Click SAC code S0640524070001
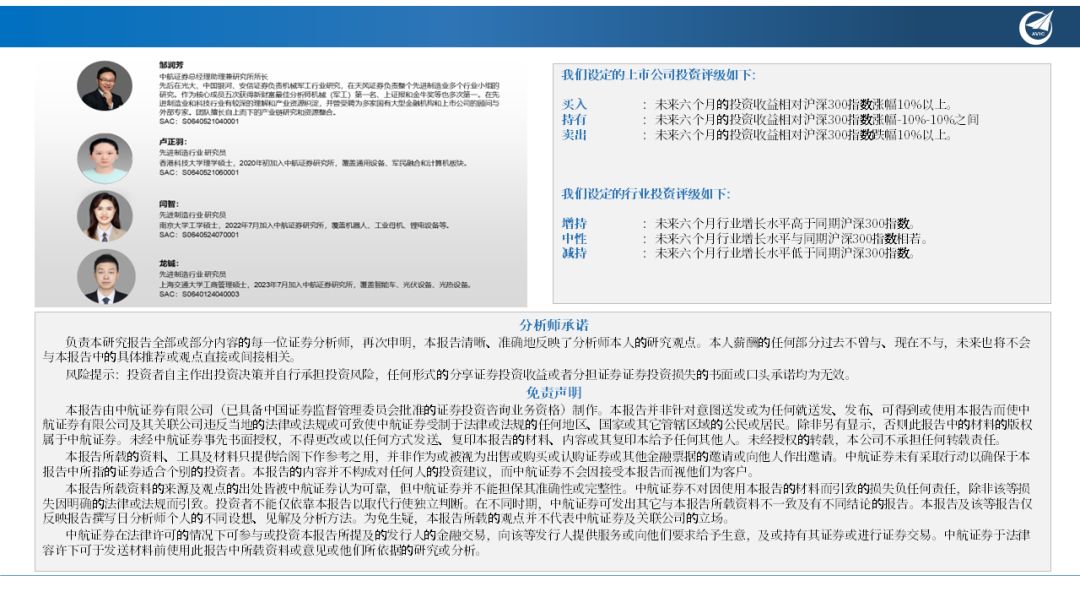Viewport: 1080px width, 608px height. 199,235
